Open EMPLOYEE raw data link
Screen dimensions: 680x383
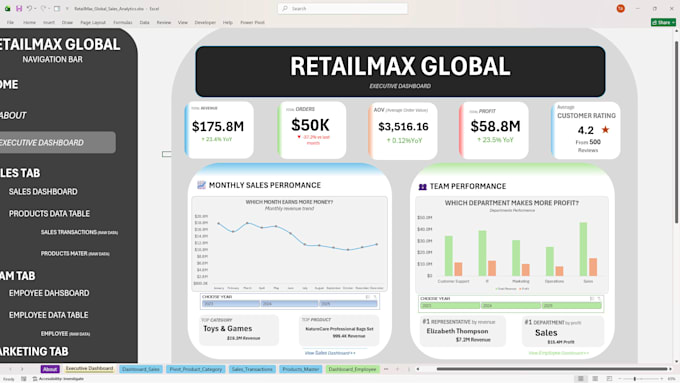(65, 334)
